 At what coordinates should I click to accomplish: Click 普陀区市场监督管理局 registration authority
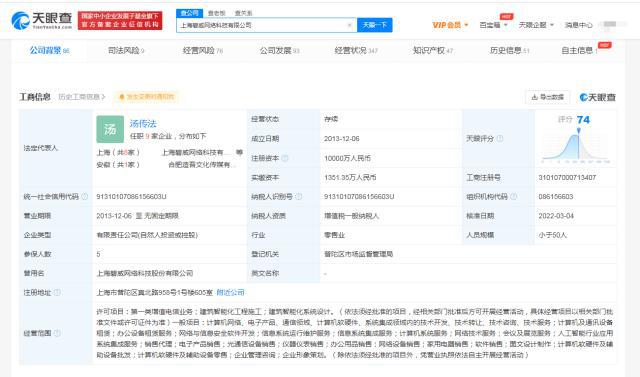[358, 254]
